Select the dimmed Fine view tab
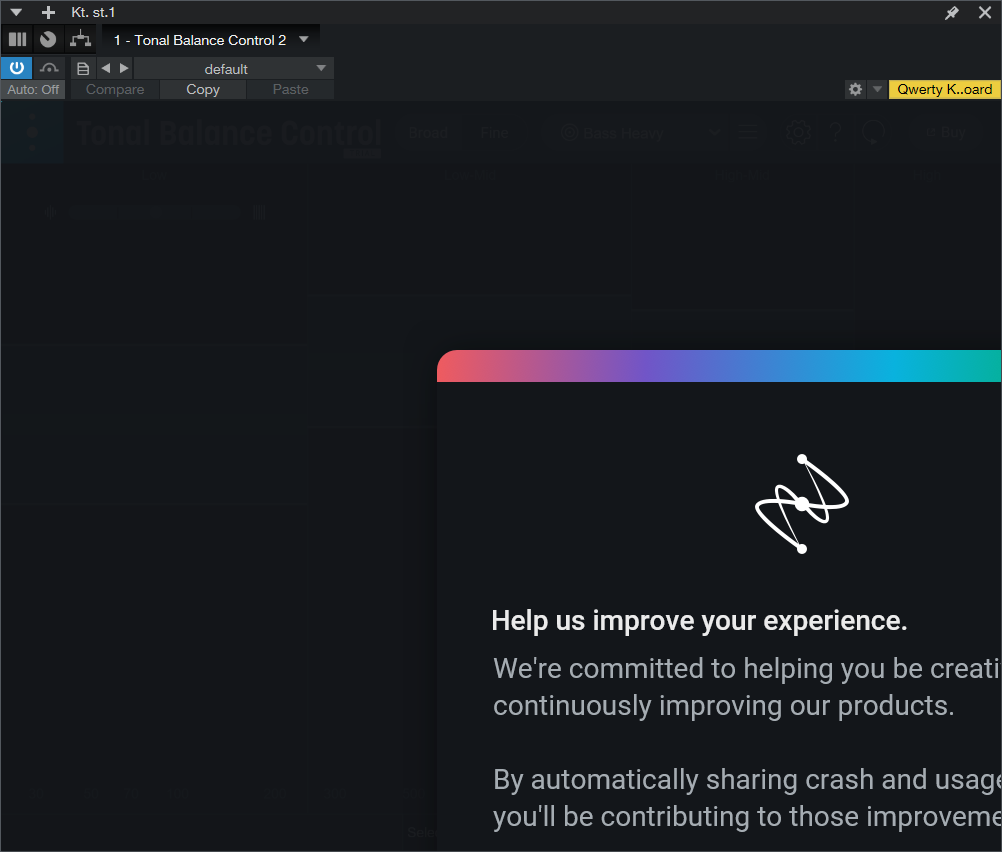Viewport: 1002px width, 852px height. point(495,133)
